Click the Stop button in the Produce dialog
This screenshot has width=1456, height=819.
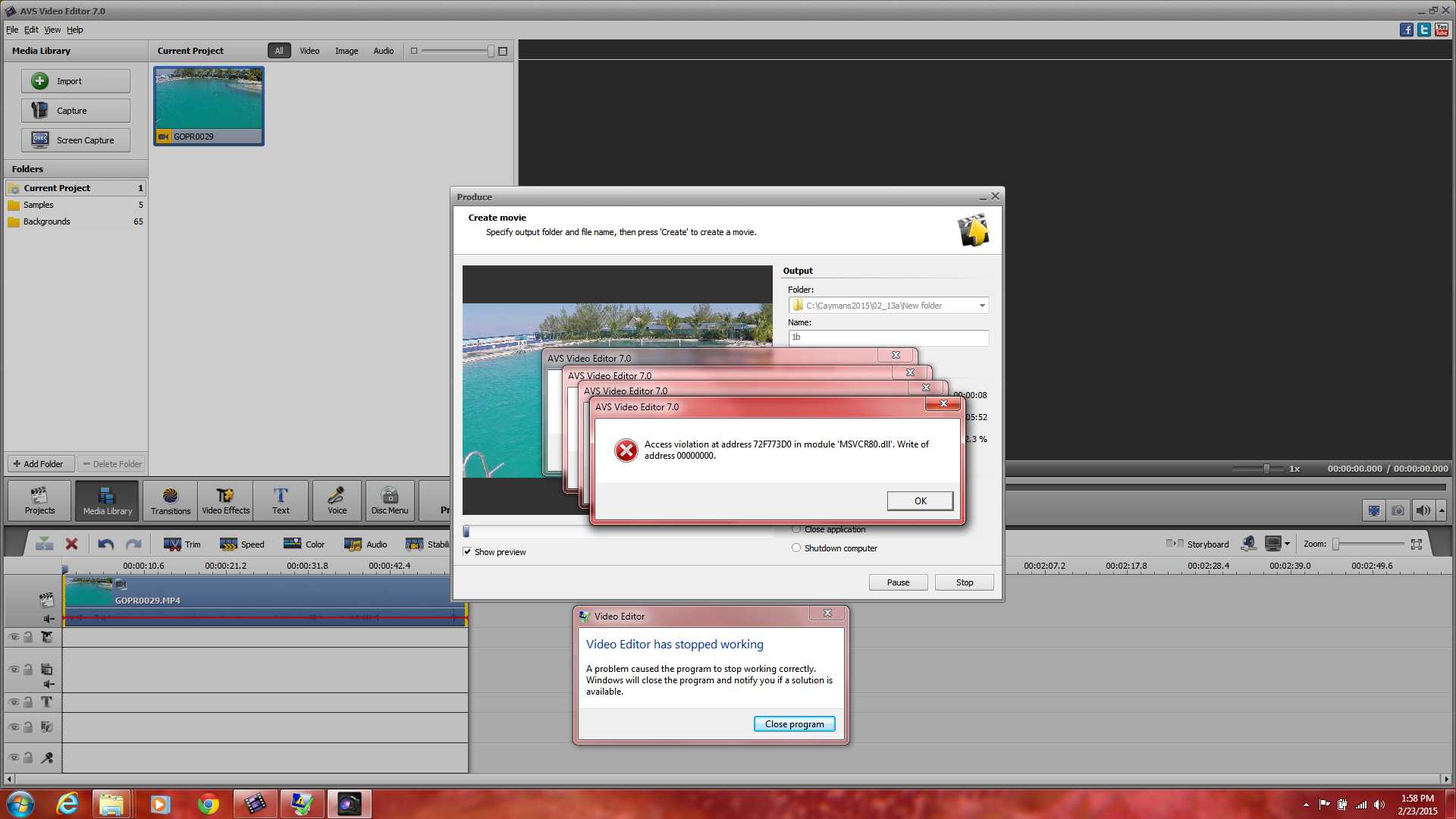[x=965, y=582]
